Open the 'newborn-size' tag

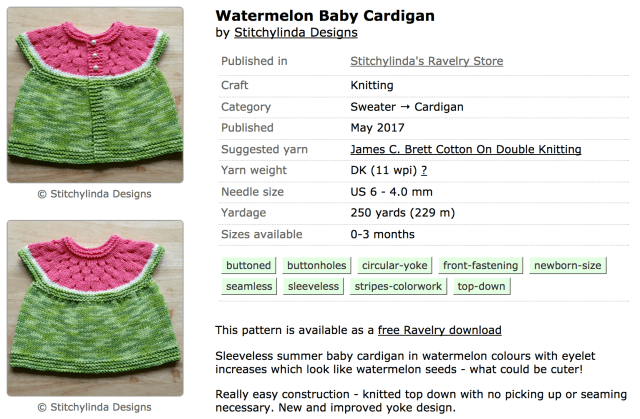point(568,266)
